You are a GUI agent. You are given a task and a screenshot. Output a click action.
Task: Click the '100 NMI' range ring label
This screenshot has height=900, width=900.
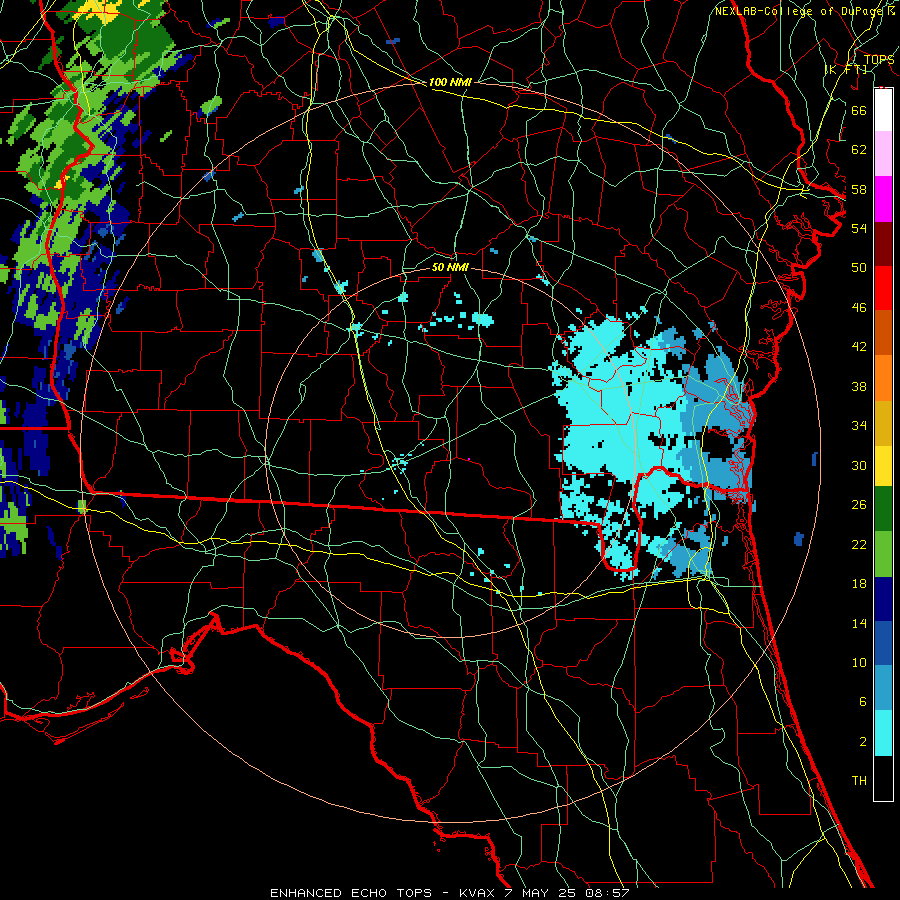pos(450,82)
